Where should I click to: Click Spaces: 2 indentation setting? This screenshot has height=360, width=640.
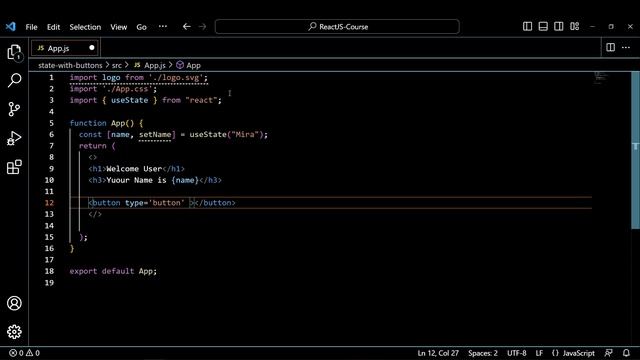483,353
